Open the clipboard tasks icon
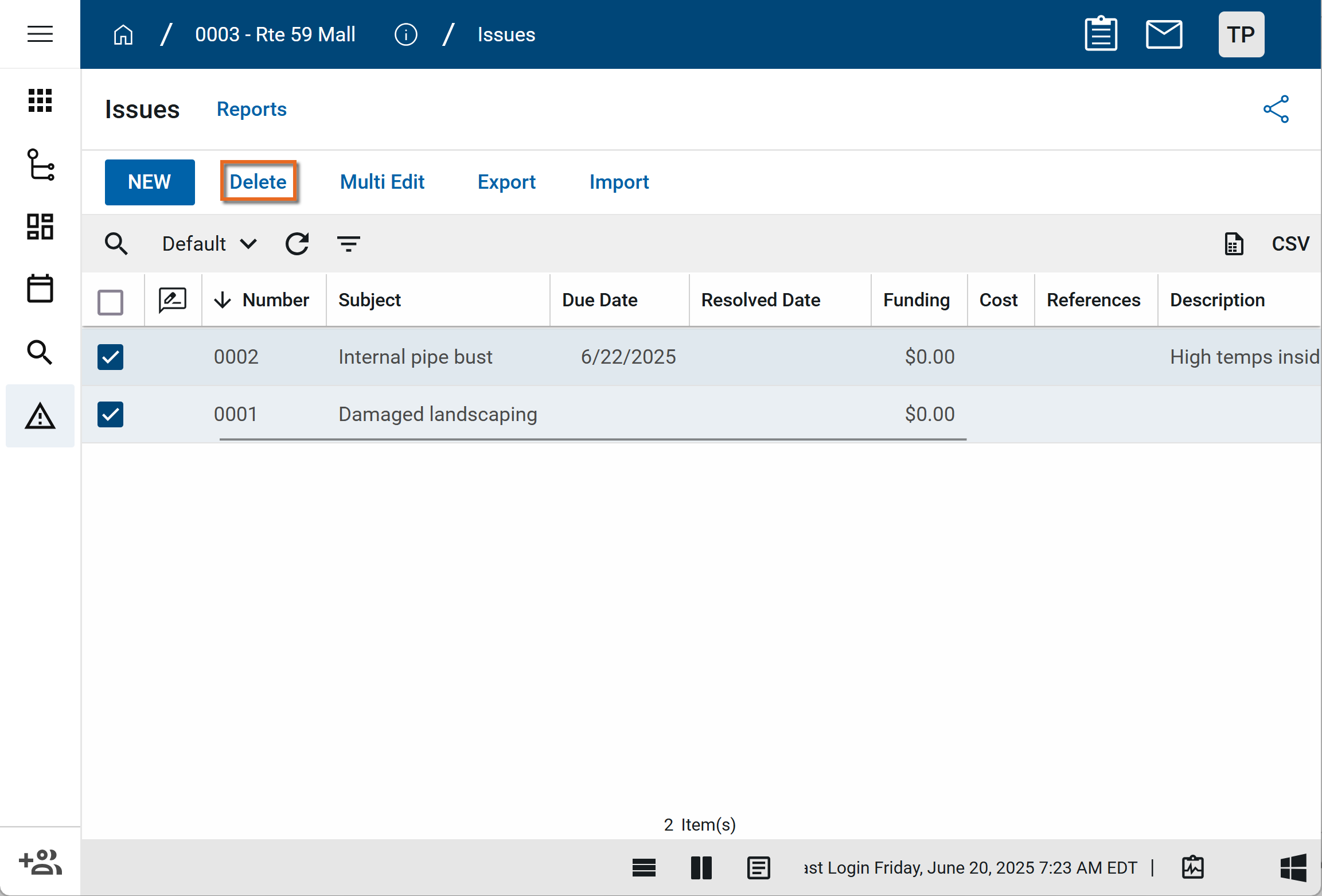This screenshot has width=1322, height=896. coord(1101,34)
